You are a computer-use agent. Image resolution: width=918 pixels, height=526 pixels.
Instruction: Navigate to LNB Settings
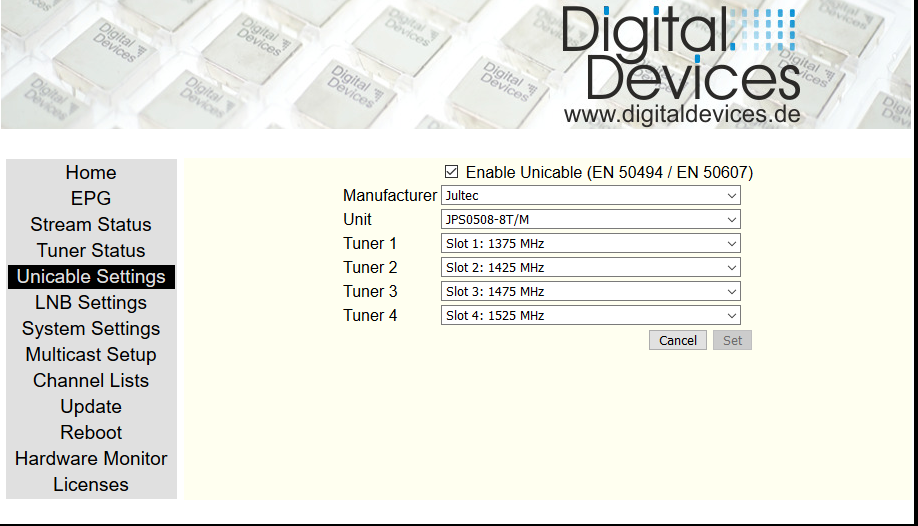pyautogui.click(x=91, y=303)
